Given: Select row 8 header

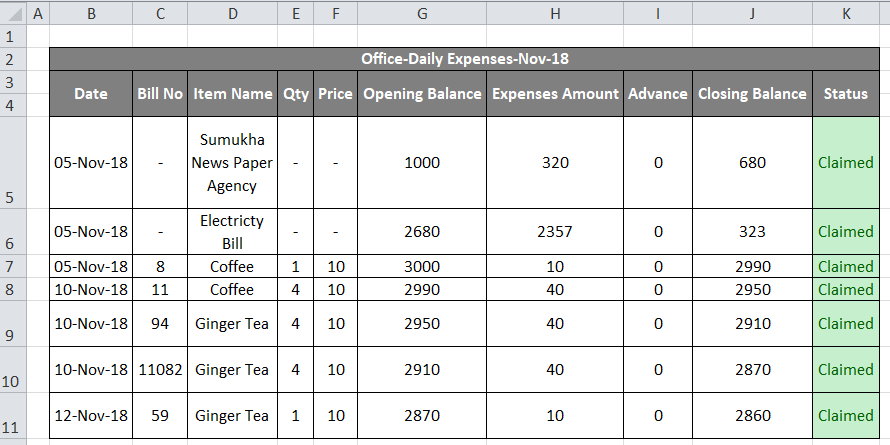Looking at the screenshot, I should [12, 289].
